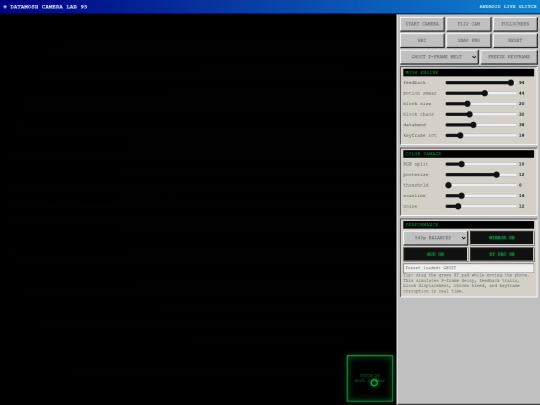Viewport: 540px width, 405px height.
Task: Adjust the posterize slider
Action: [x=481, y=175]
